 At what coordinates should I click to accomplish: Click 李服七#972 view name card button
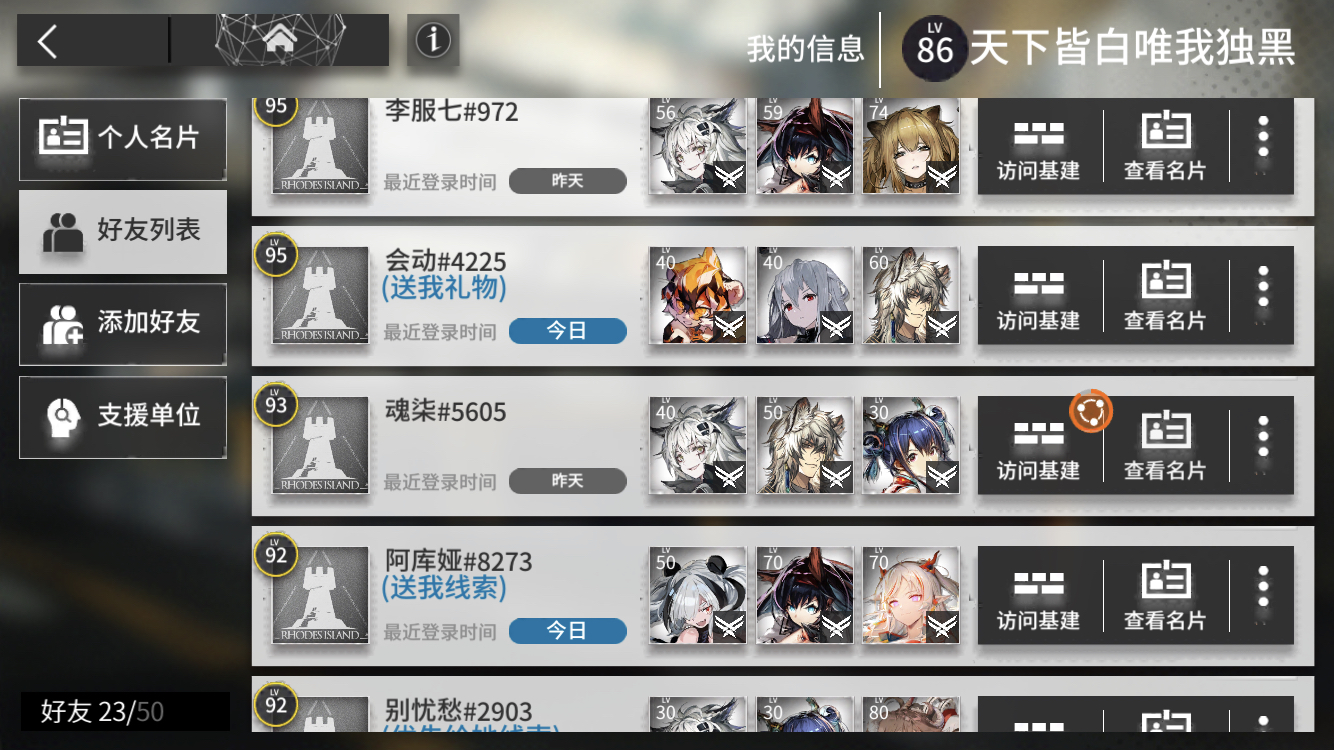[x=1165, y=146]
